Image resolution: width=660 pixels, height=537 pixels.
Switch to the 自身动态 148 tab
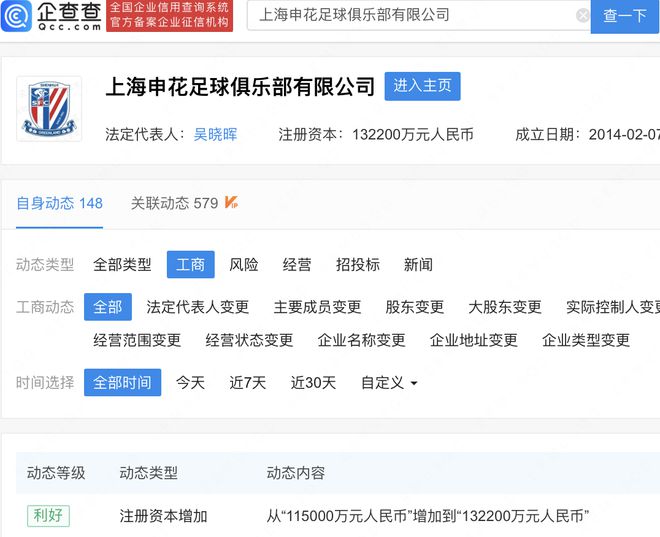click(59, 203)
